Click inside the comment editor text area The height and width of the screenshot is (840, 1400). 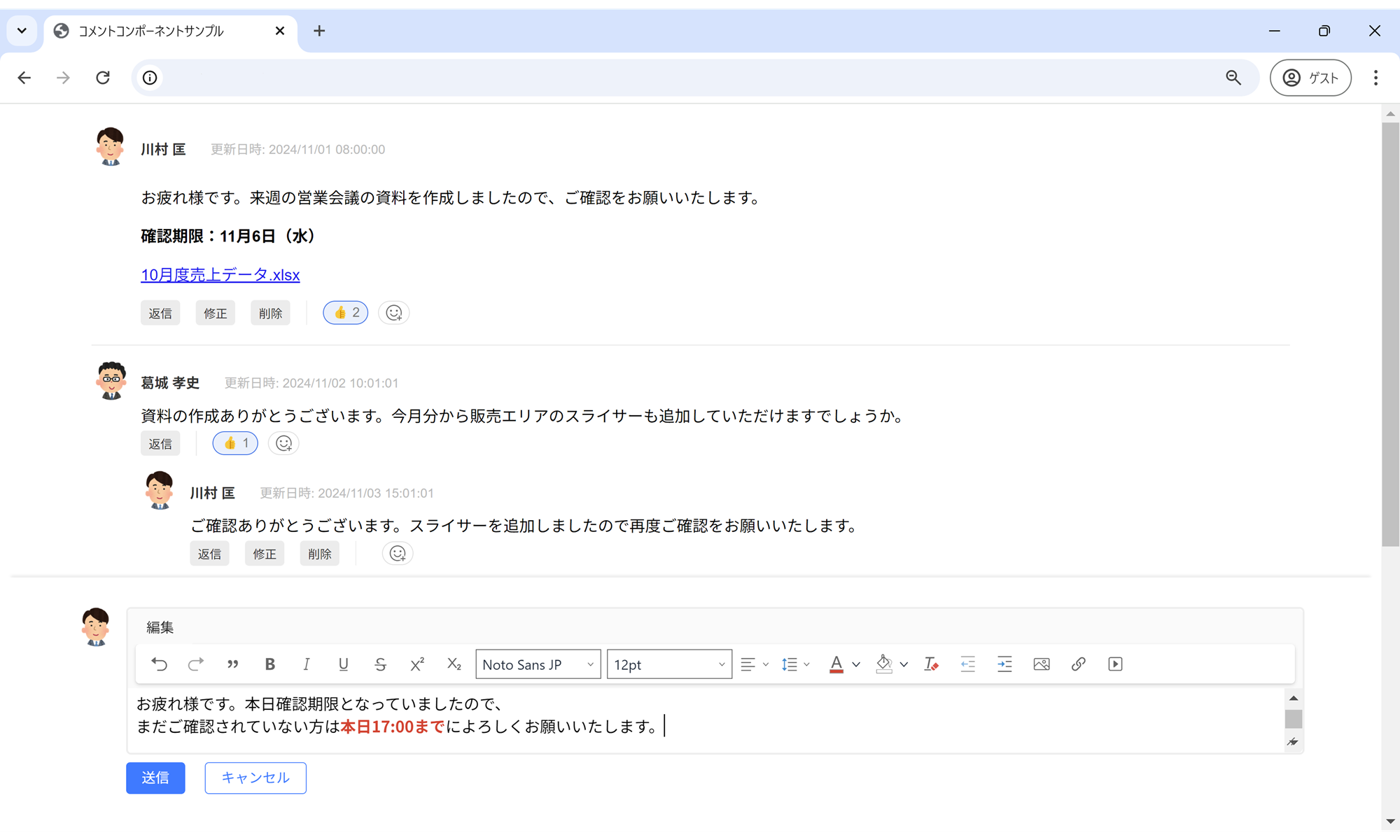706,720
